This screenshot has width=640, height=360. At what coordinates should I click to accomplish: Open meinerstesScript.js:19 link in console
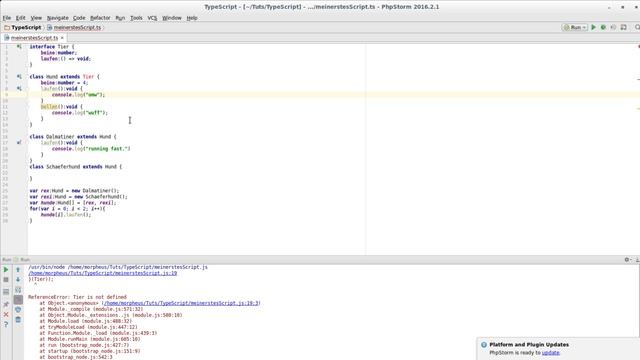coord(103,273)
